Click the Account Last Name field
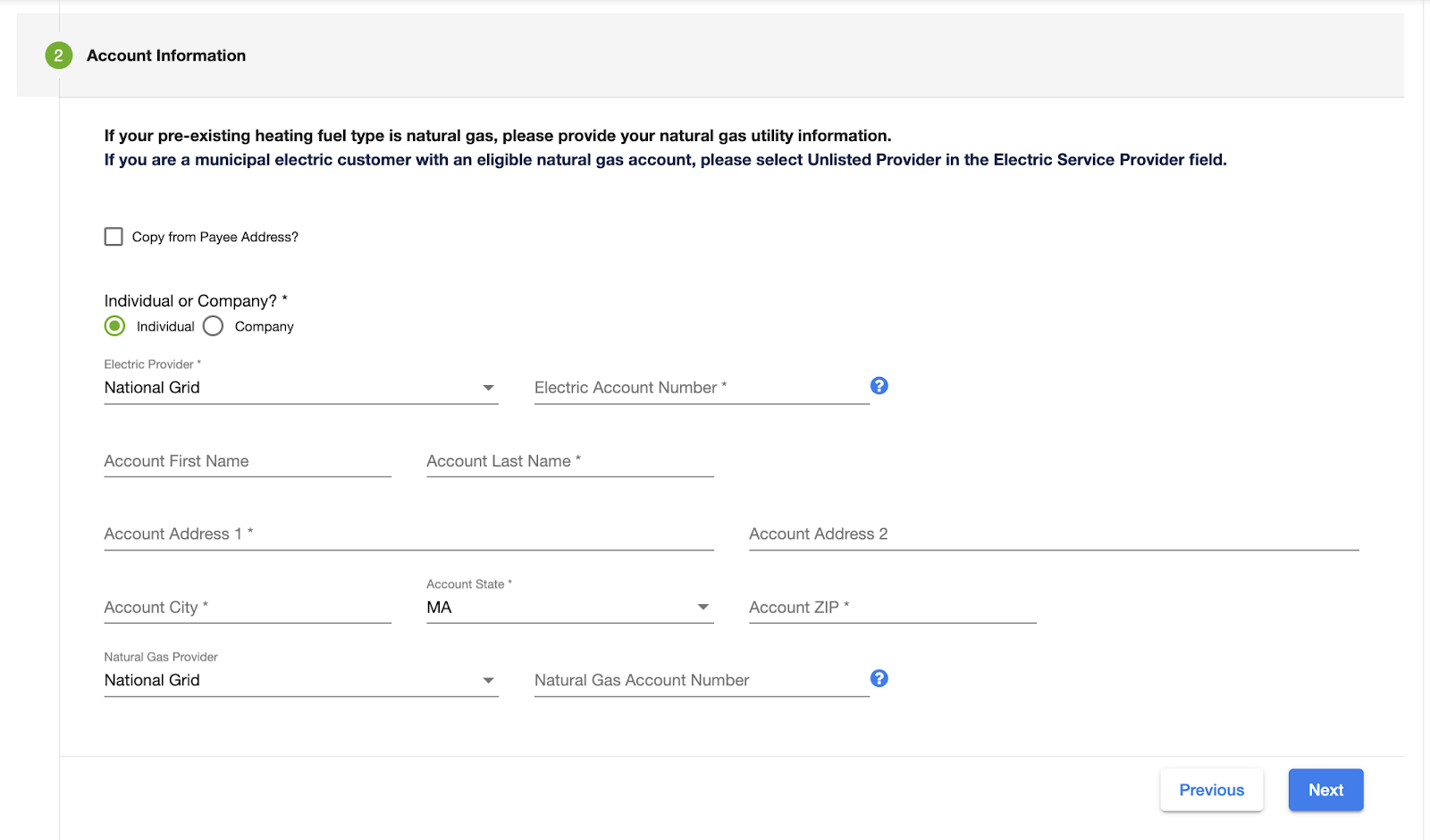Viewport: 1430px width, 840px height. (x=569, y=461)
